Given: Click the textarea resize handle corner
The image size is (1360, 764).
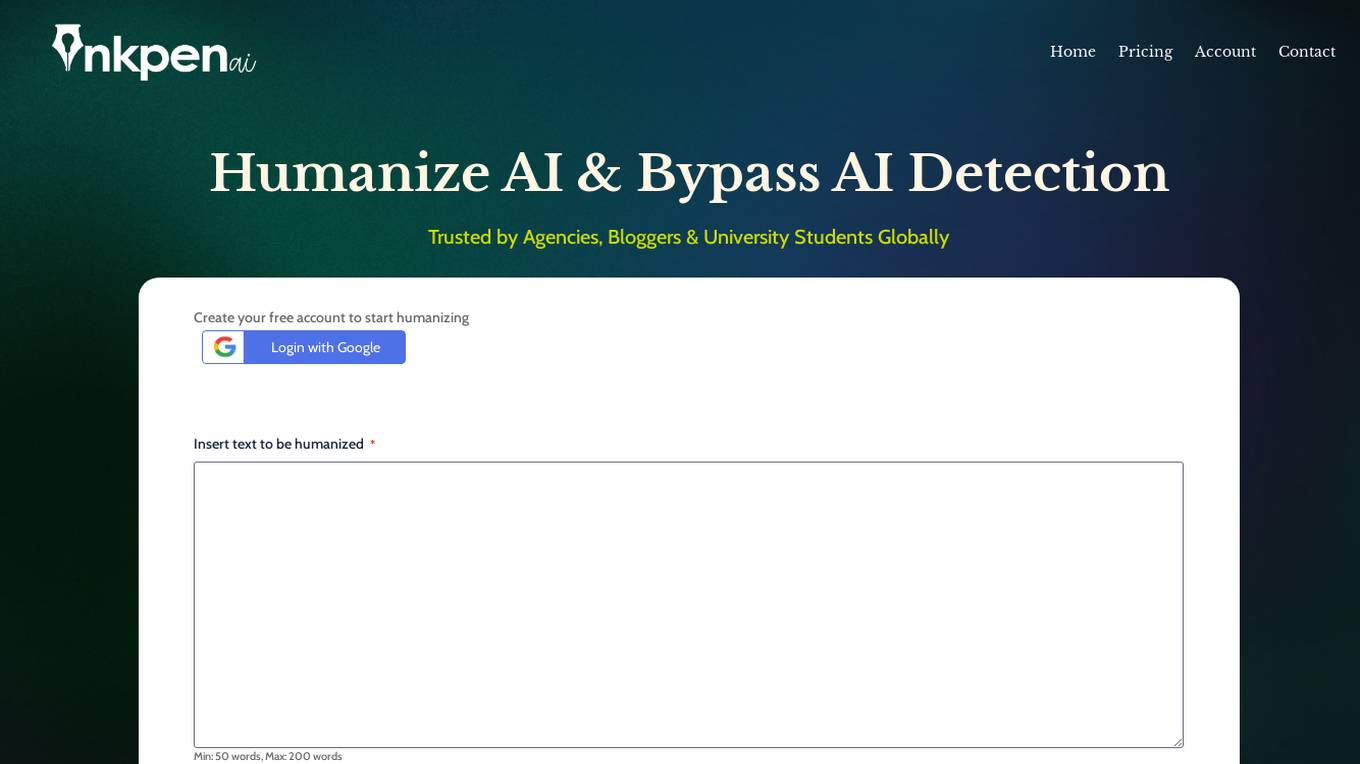Looking at the screenshot, I should [x=1177, y=741].
